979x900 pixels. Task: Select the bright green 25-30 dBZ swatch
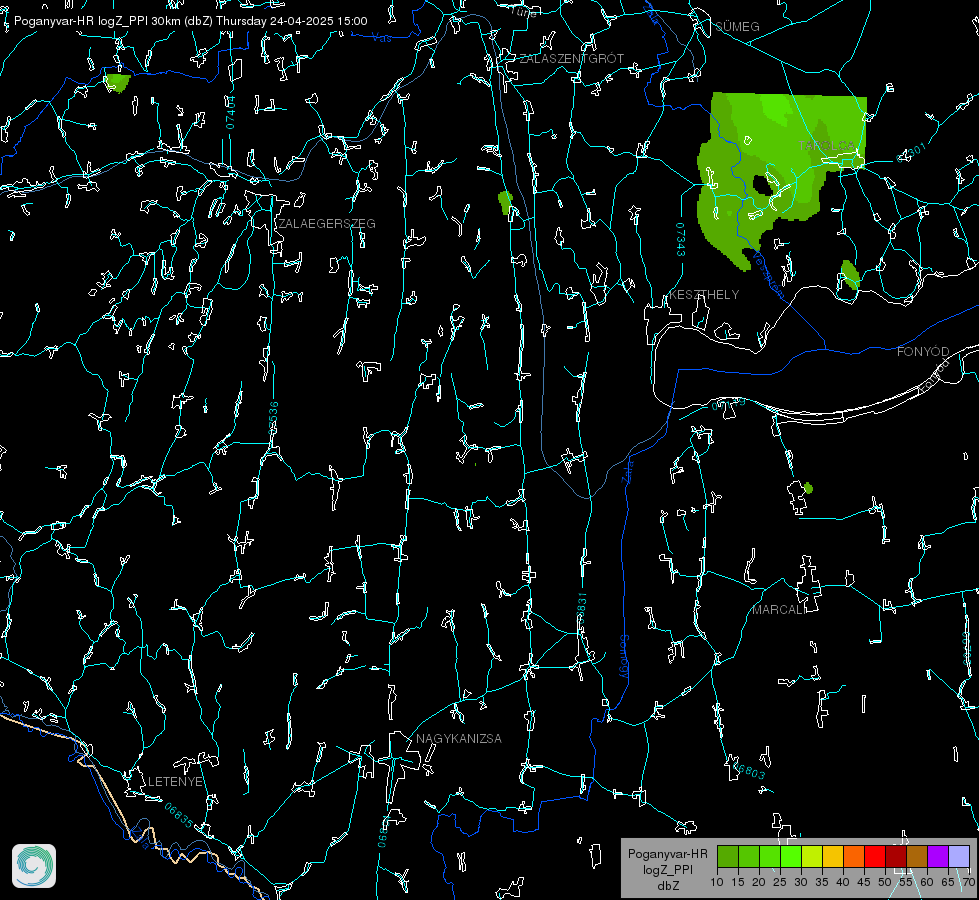[791, 856]
